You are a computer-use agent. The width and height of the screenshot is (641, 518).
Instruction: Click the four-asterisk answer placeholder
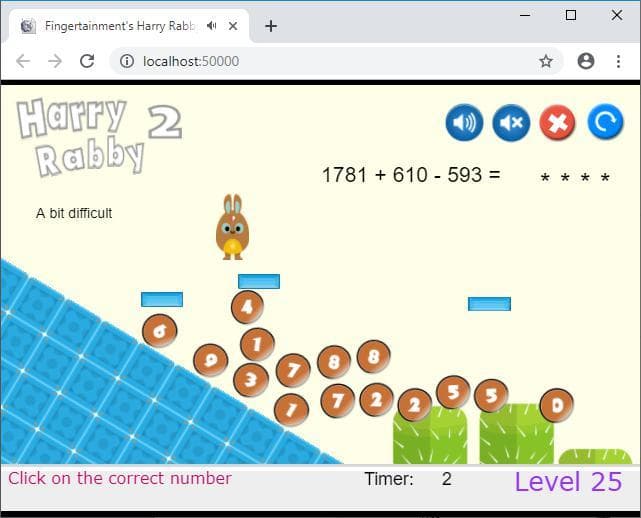point(575,177)
